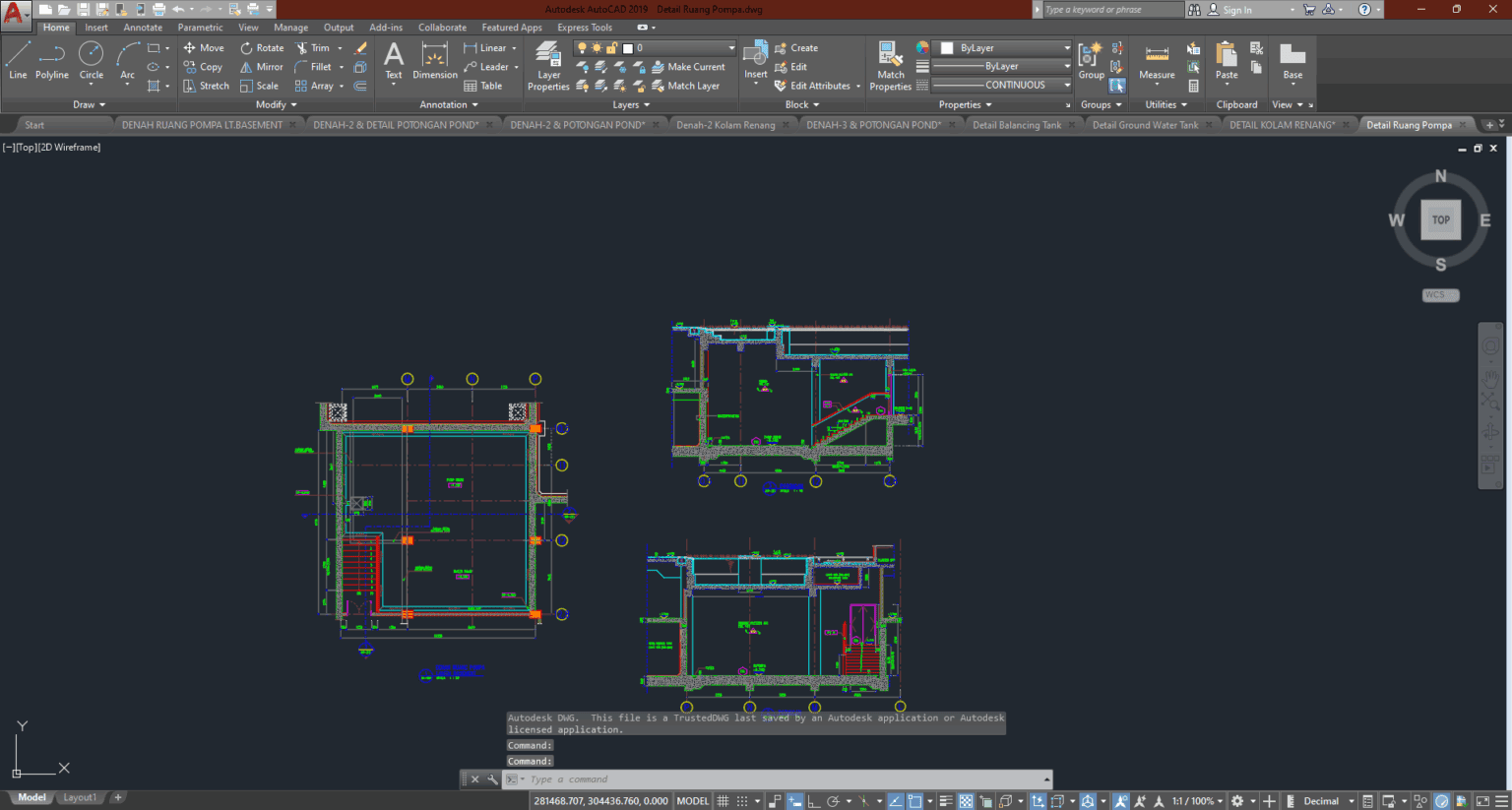
Task: Select the Circle tool
Action: tap(91, 61)
